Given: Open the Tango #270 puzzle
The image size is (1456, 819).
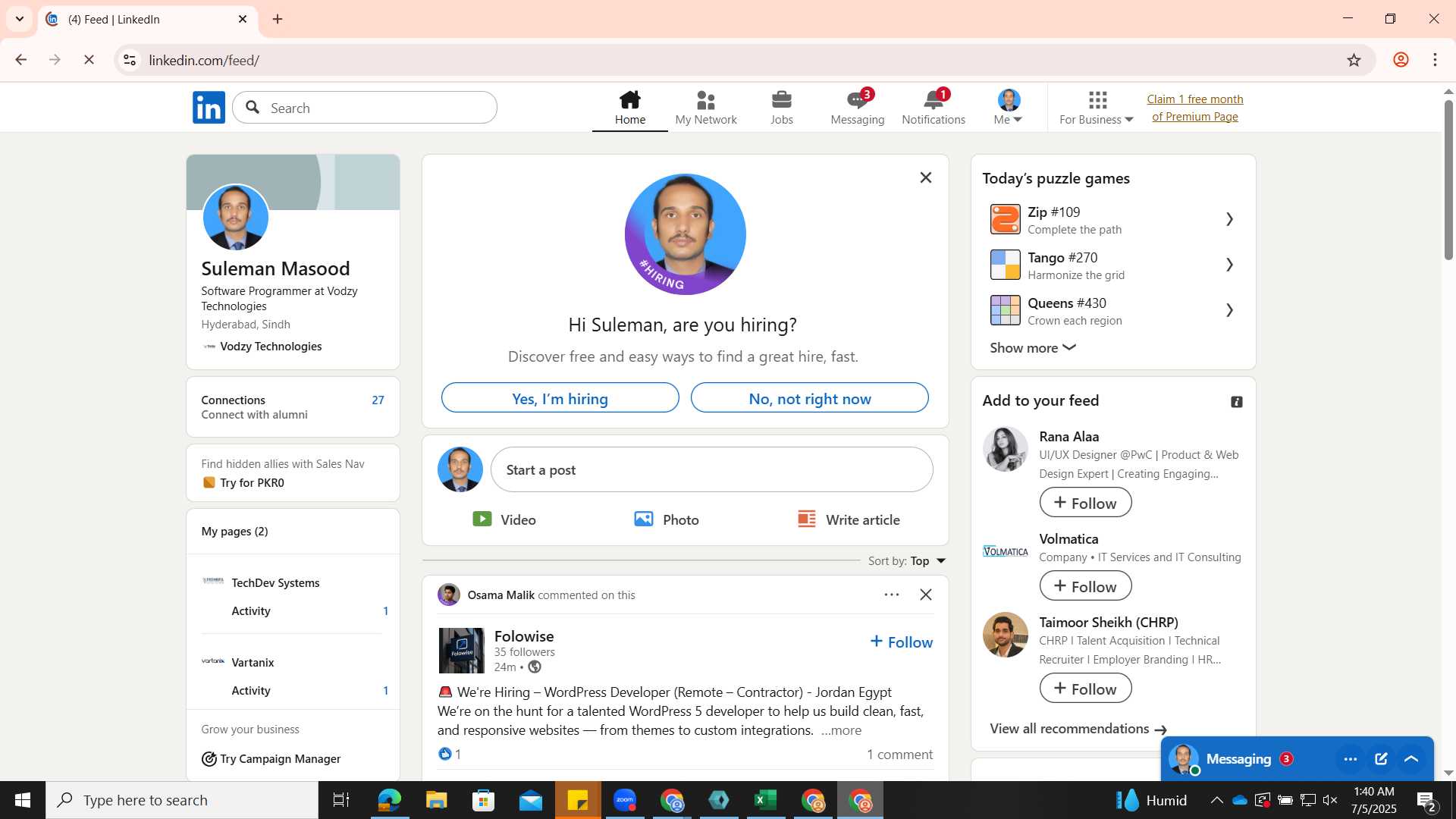Looking at the screenshot, I should point(1113,265).
